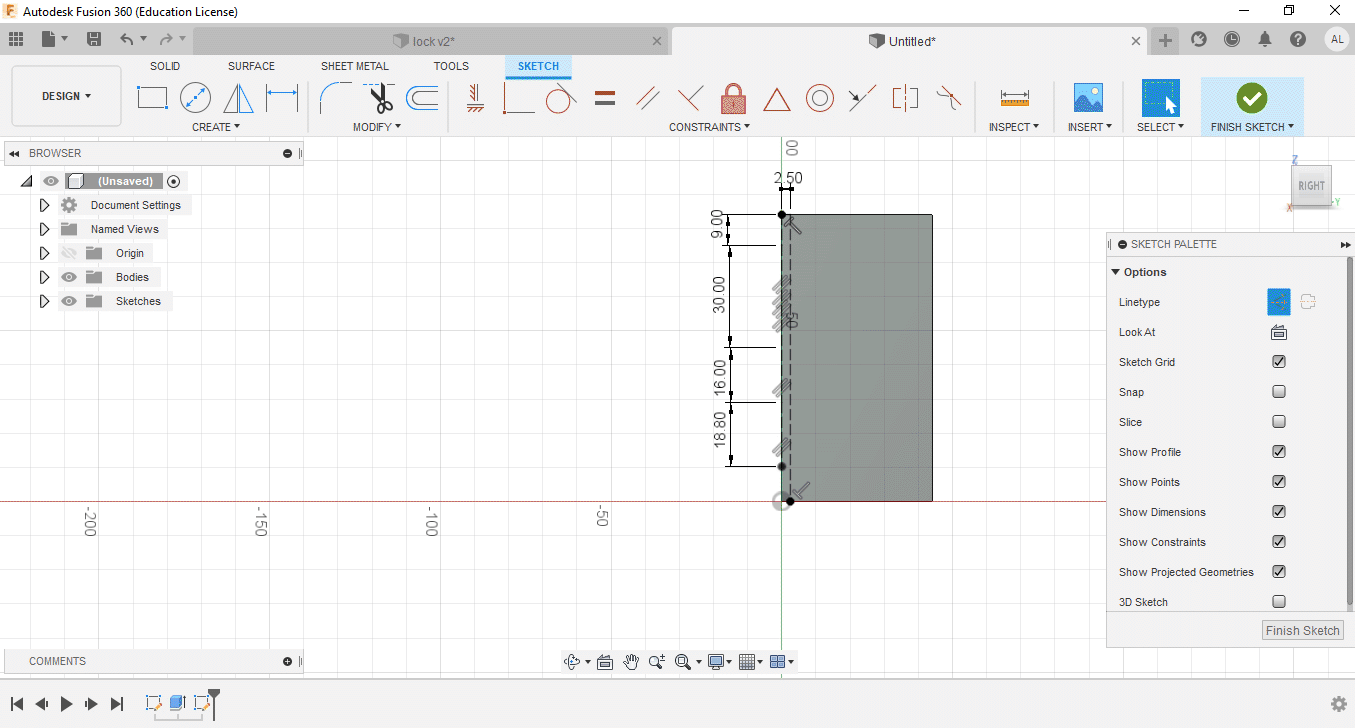The image size is (1355, 728).
Task: Select the 2-Point Circle sketch tool
Action: (x=195, y=98)
